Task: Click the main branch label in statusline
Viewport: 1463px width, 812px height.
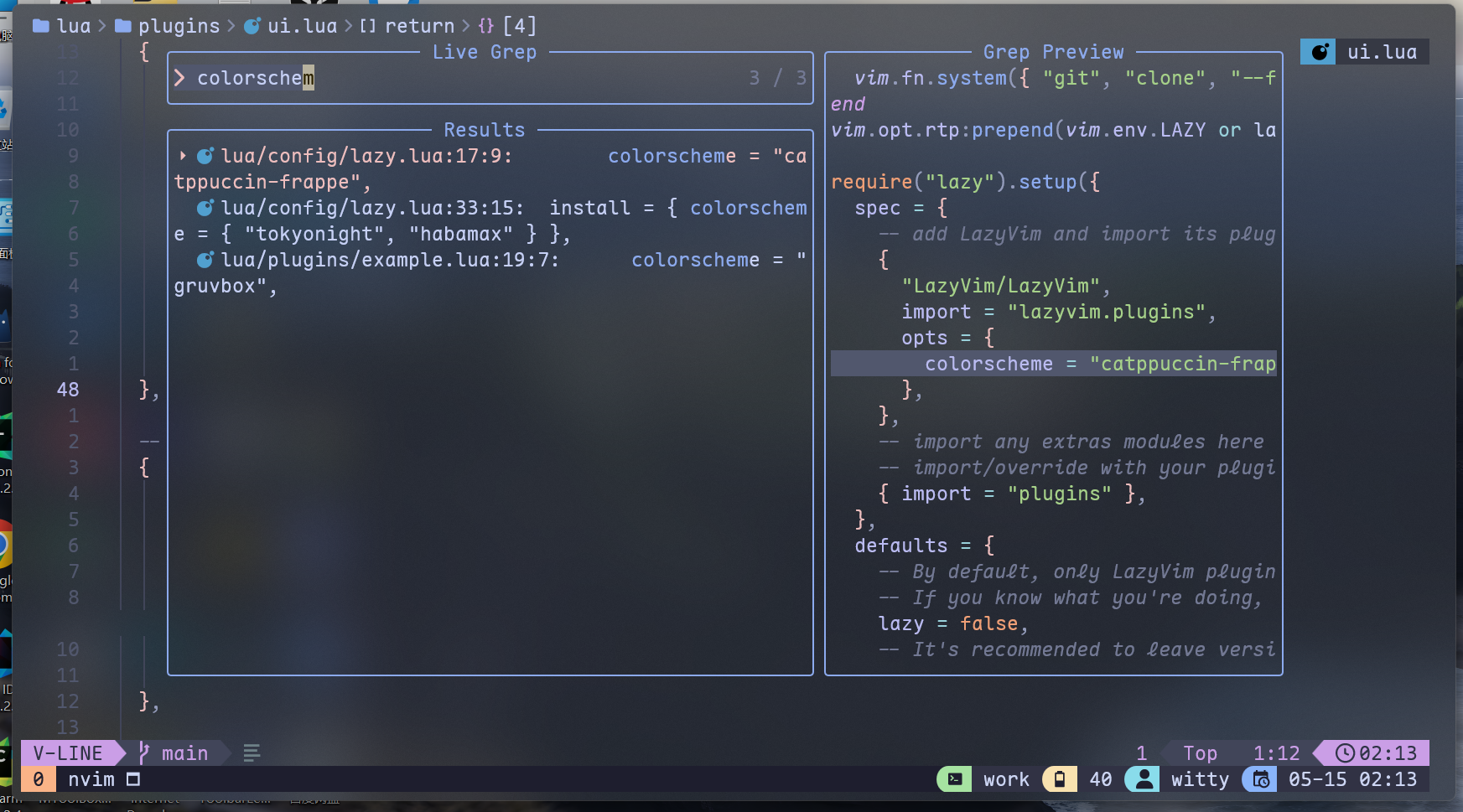Action: coord(184,753)
